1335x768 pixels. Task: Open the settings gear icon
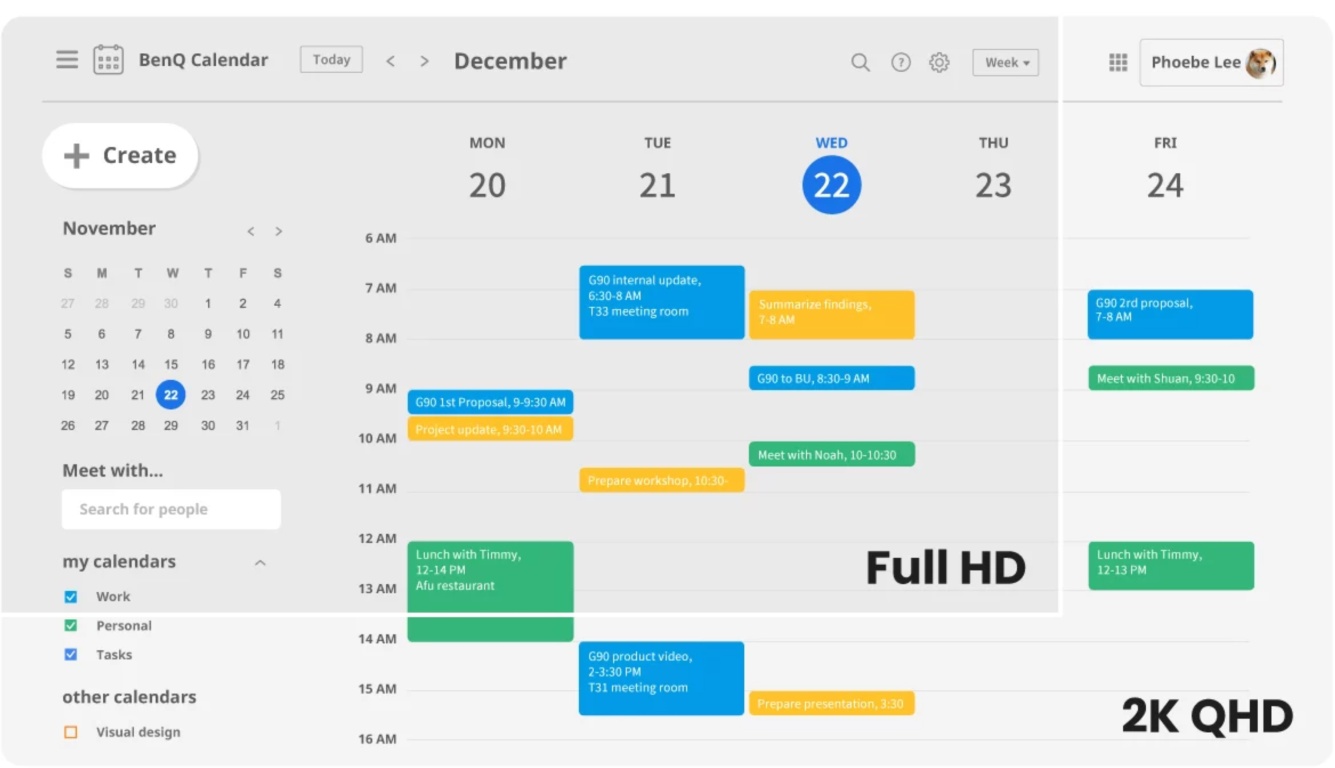pos(939,62)
